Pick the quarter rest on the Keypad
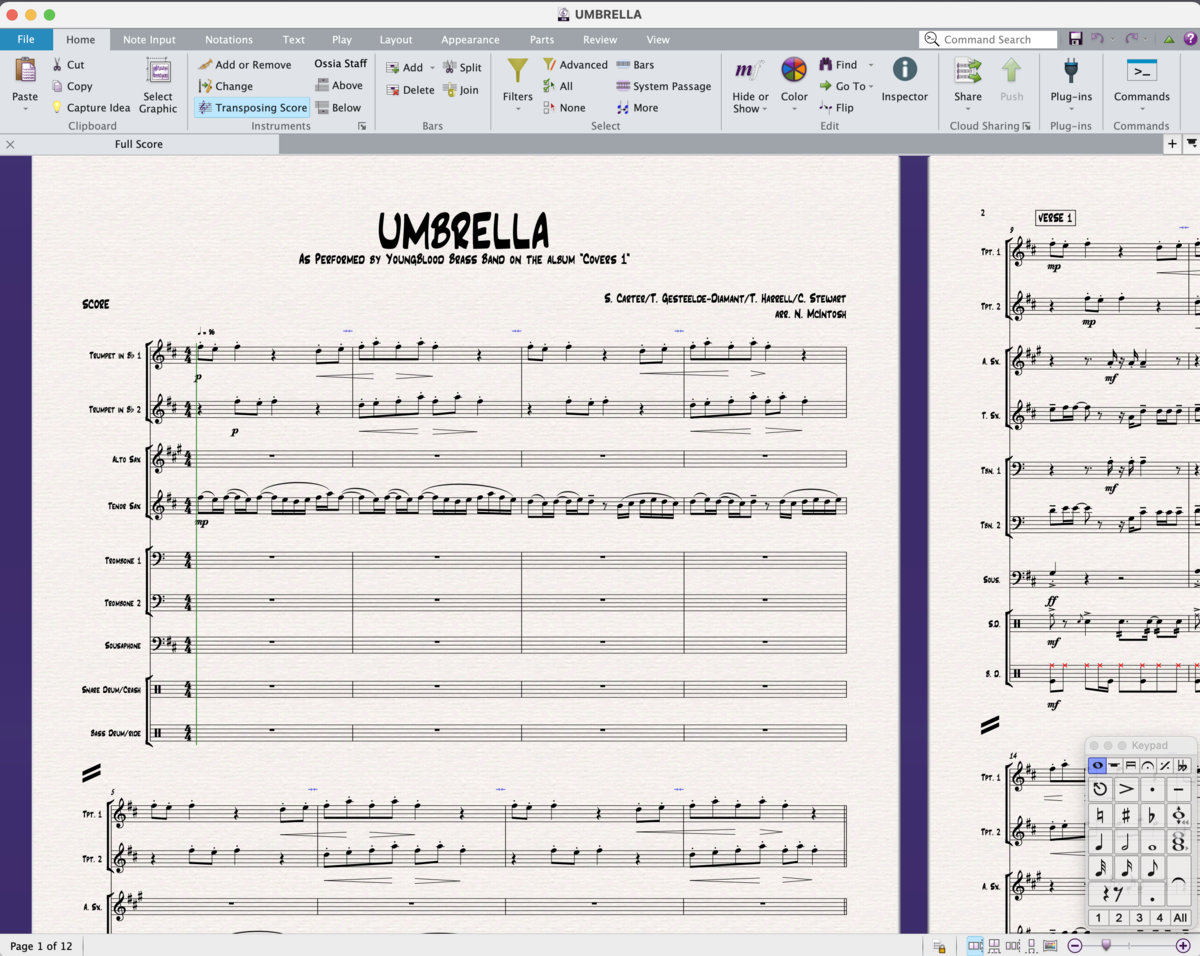Screen dimensions: 1200x956 [x=1103, y=891]
